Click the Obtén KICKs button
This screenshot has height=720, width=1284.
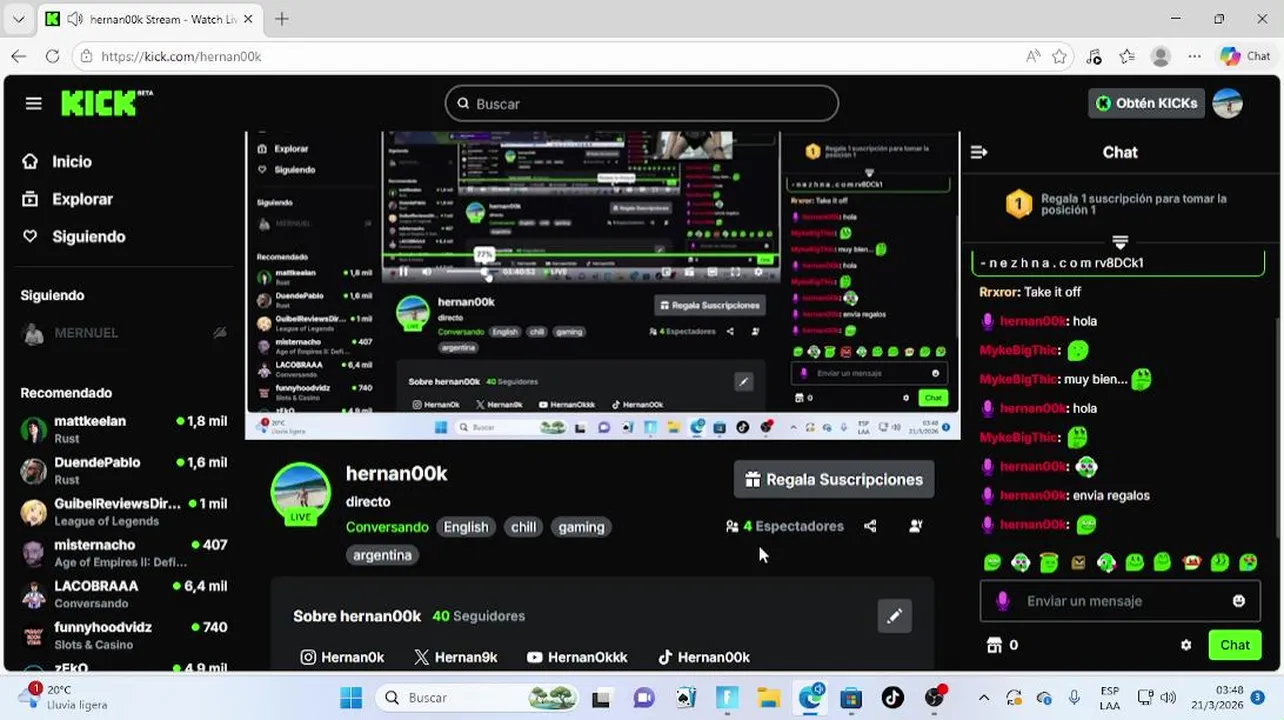1146,103
